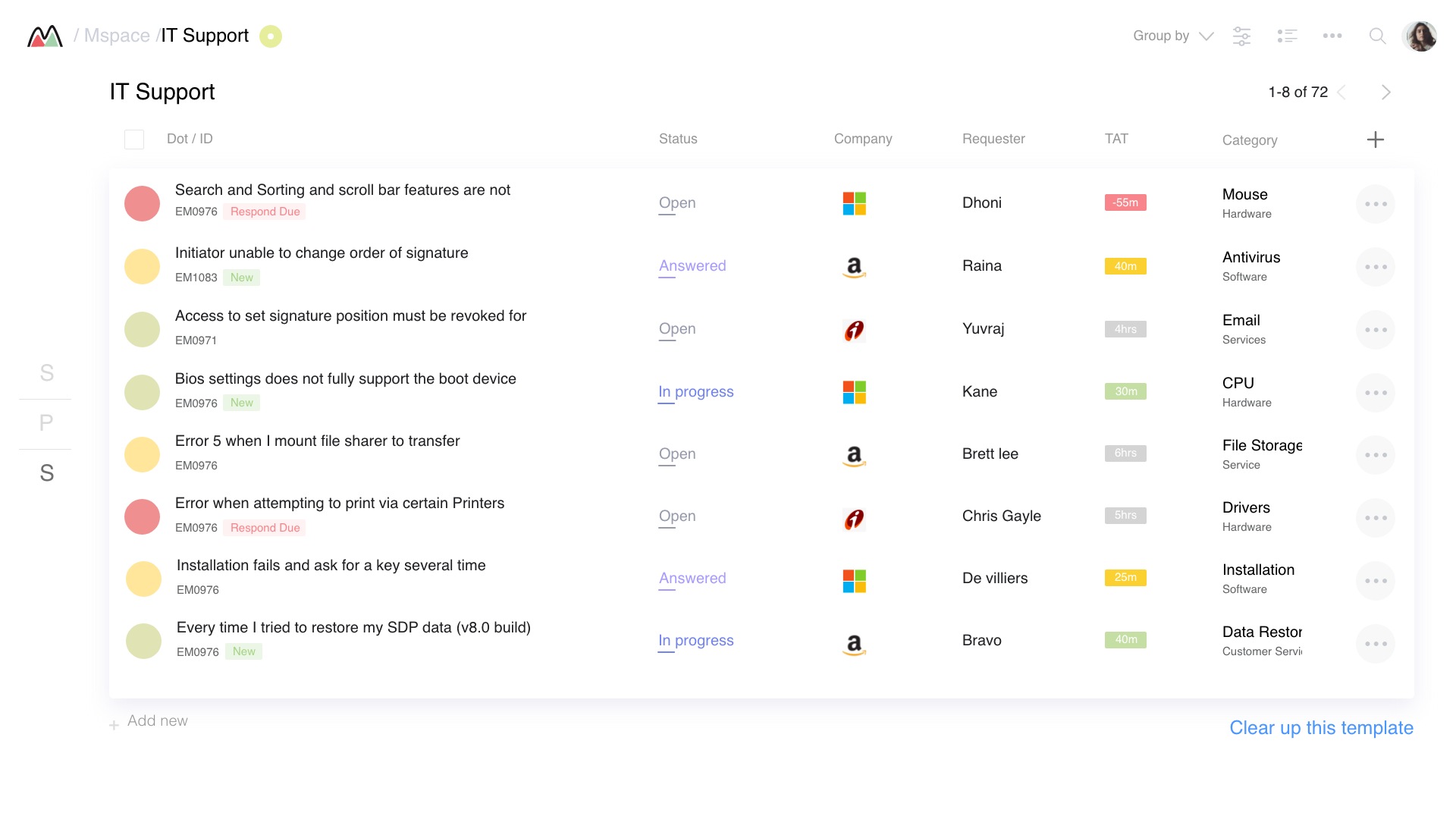Open more options for the Chris Gayle ticket

click(1376, 518)
